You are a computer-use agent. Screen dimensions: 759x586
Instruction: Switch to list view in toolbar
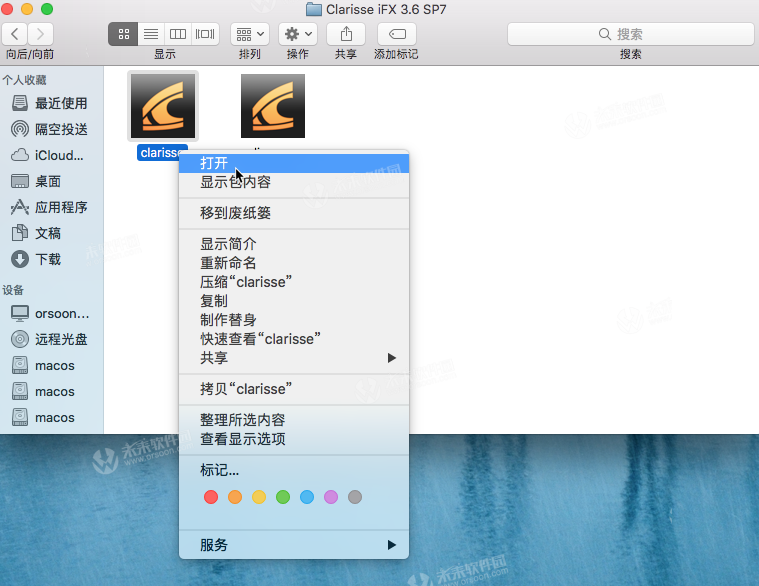(151, 34)
